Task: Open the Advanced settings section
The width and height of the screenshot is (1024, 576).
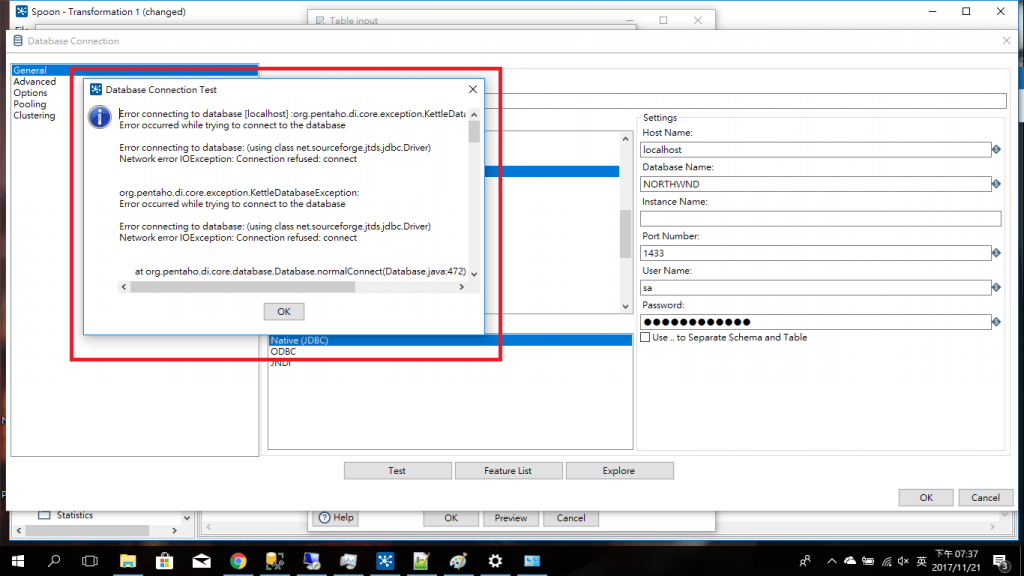Action: click(x=35, y=82)
